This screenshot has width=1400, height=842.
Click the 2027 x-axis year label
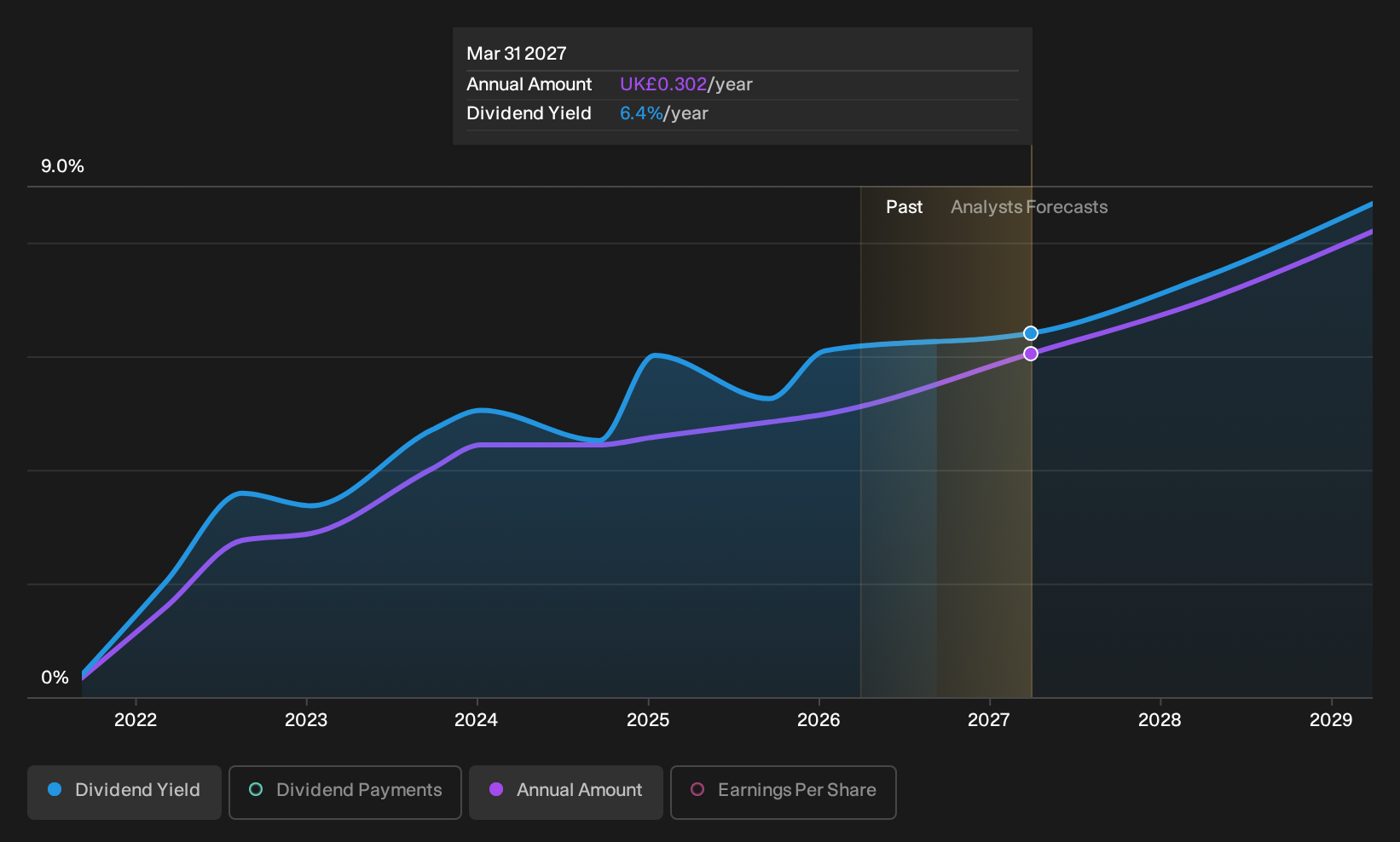(989, 720)
